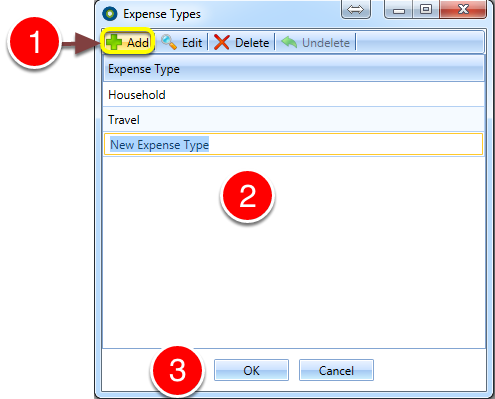Minimize the Expense Types window
Viewport: 495px width, 399px height.
click(x=398, y=9)
